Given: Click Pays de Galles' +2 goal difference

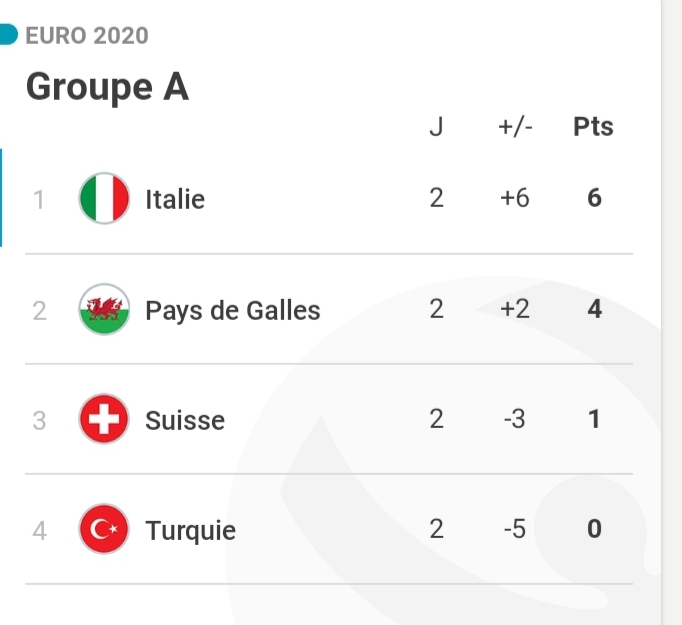Looking at the screenshot, I should coord(515,309).
